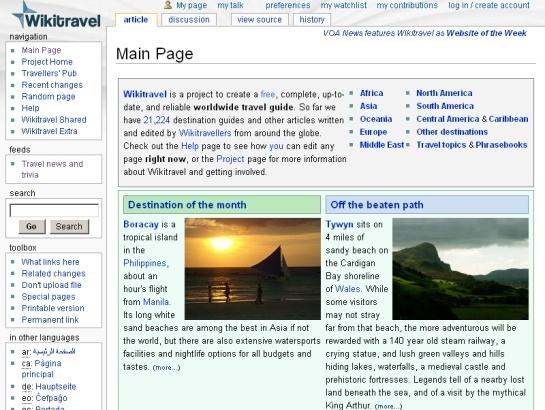Browse Oceania destinations

pos(376,119)
